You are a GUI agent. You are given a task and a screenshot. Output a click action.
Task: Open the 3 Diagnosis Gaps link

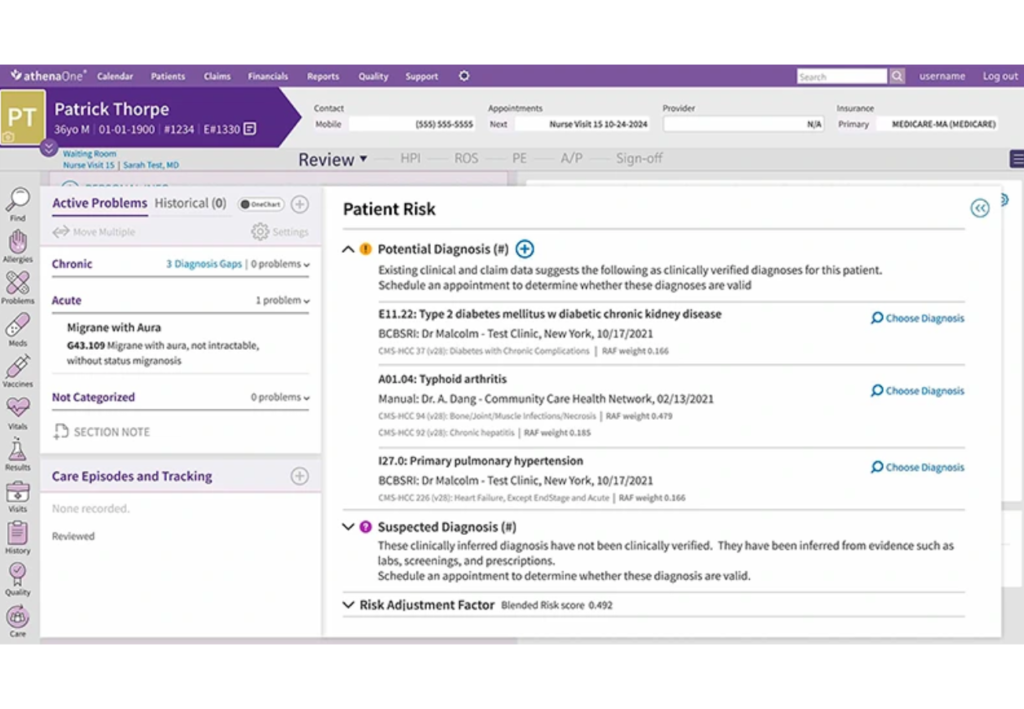pos(204,264)
